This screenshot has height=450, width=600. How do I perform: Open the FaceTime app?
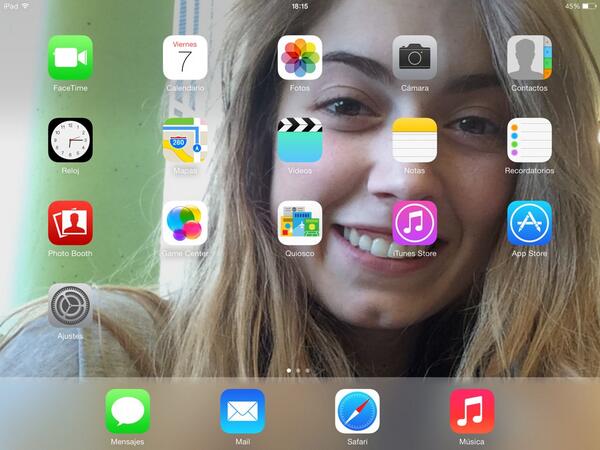tap(70, 57)
